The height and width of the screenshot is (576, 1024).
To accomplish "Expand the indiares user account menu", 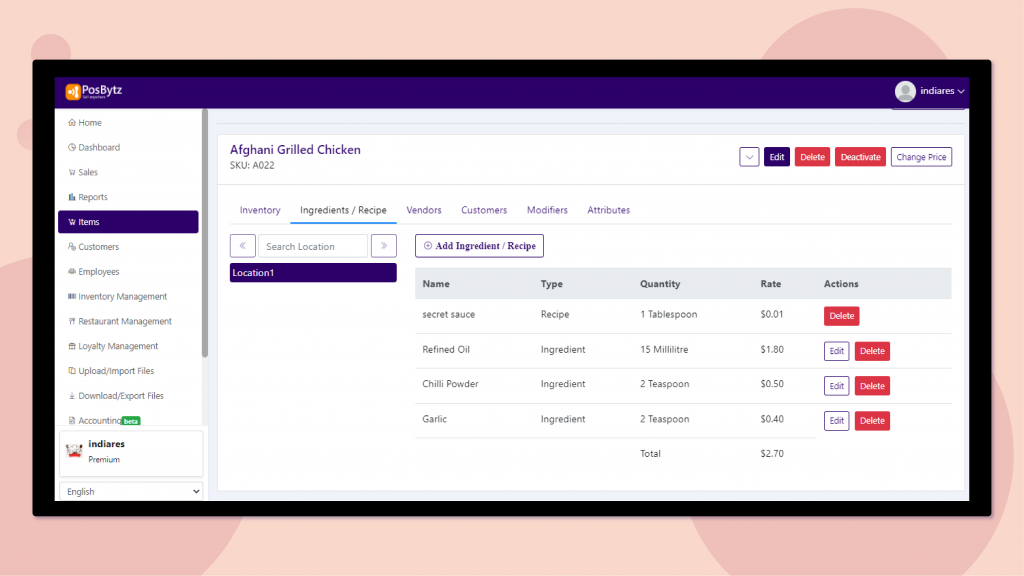I will (932, 91).
